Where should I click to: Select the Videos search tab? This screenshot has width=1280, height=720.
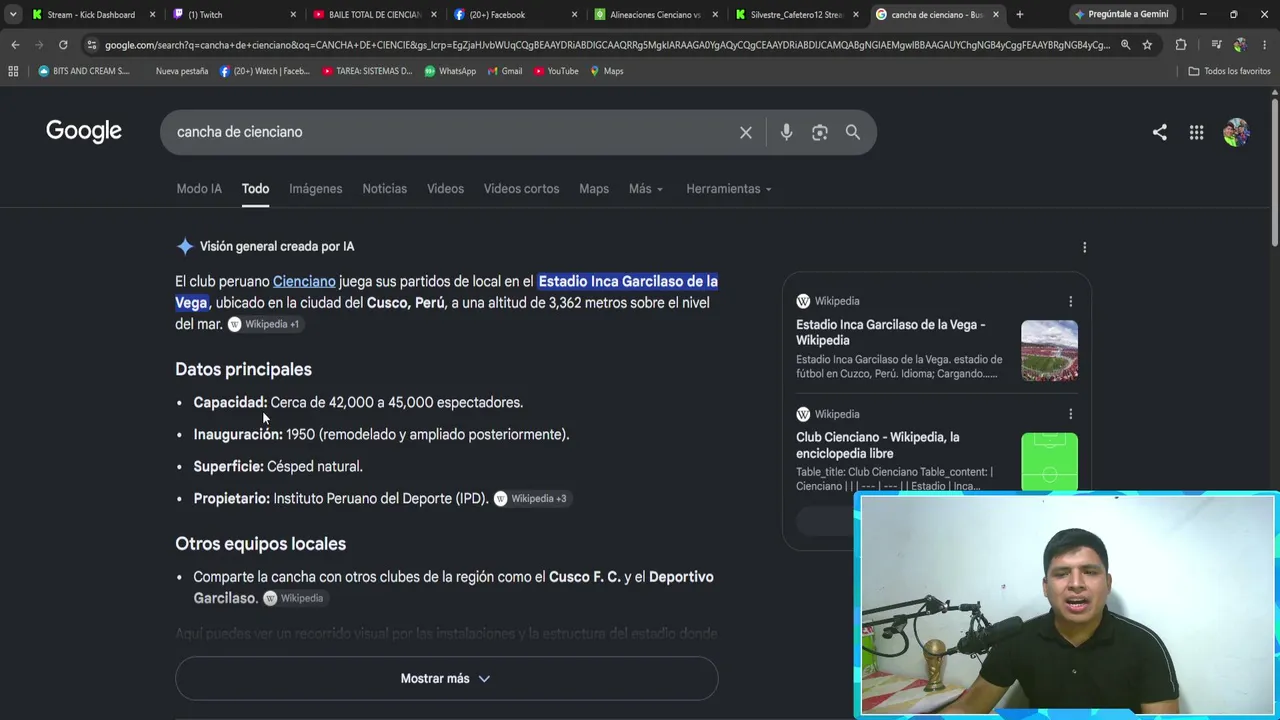pos(445,189)
